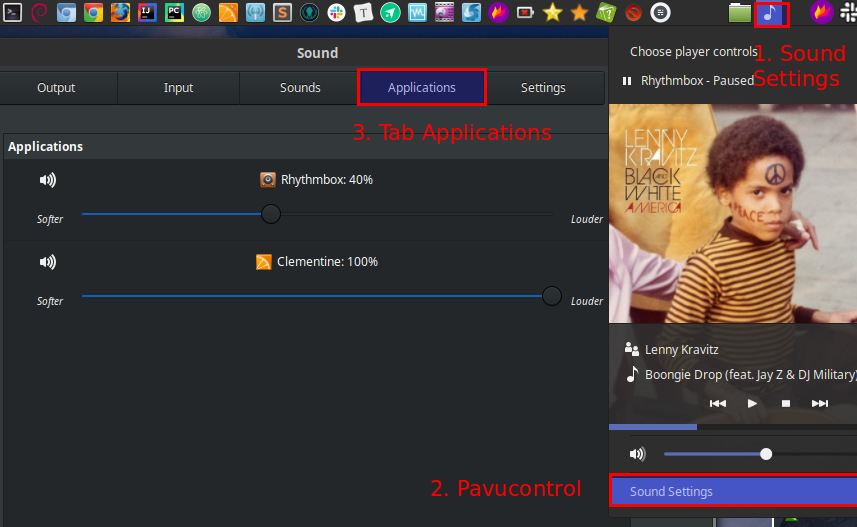857x527 pixels.
Task: Open the film-strip video app launcher
Action: coord(444,12)
